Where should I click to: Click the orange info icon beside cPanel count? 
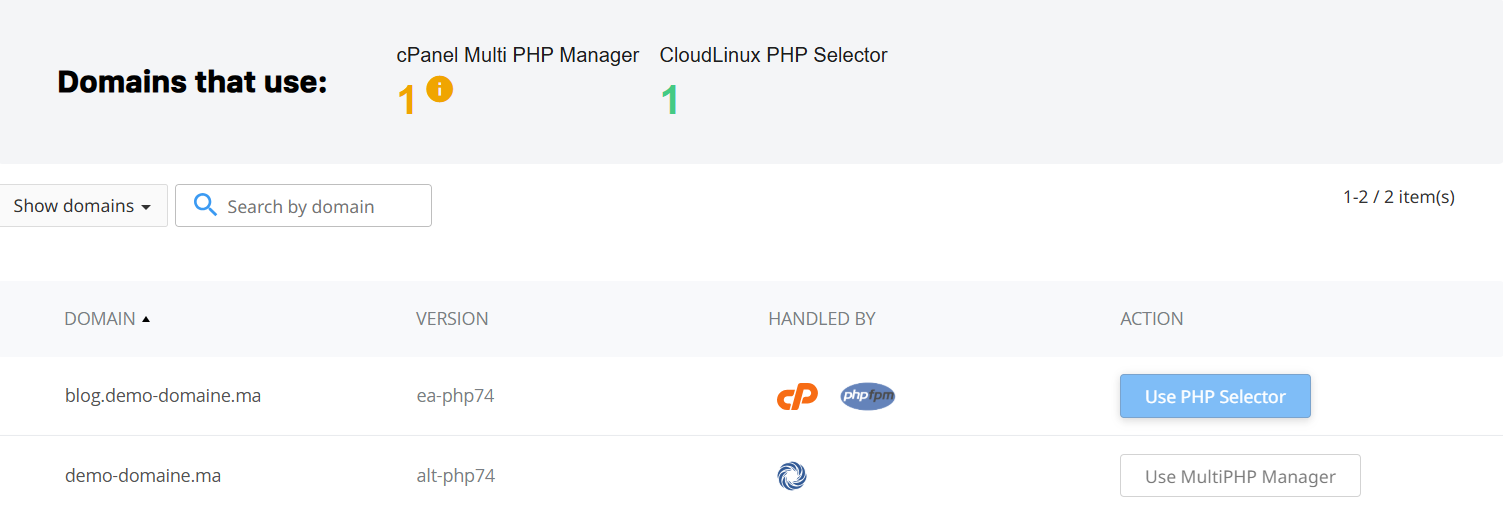(439, 89)
